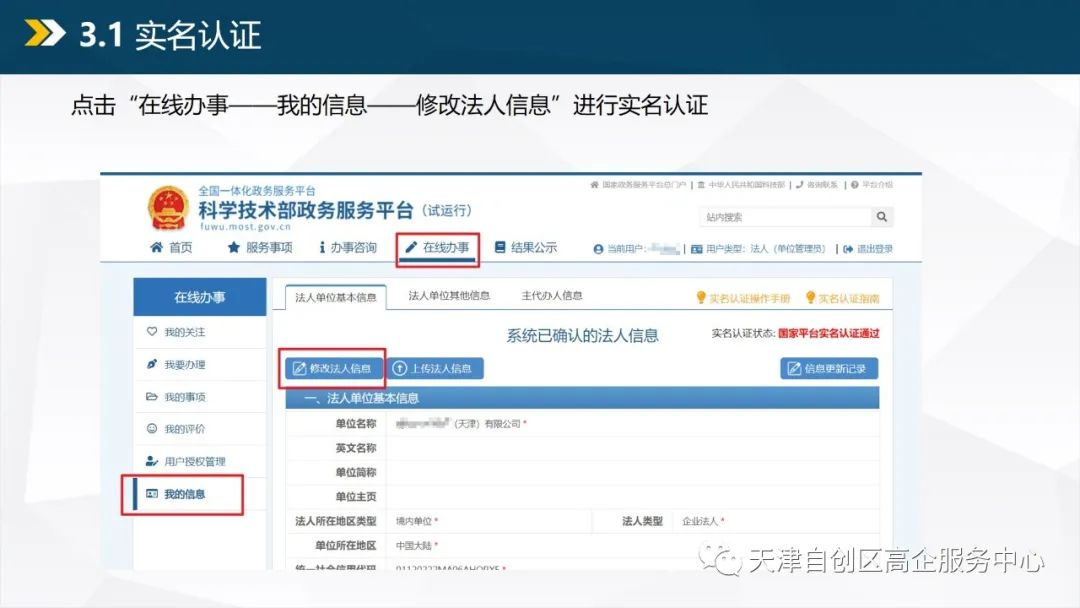Click the 当前用户 user avatar icon
This screenshot has height=608, width=1080.
click(599, 249)
